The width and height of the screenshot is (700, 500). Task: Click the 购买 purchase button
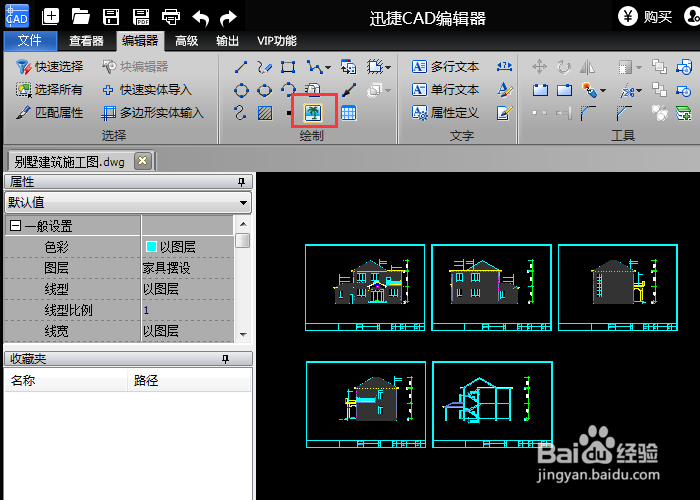pos(645,17)
